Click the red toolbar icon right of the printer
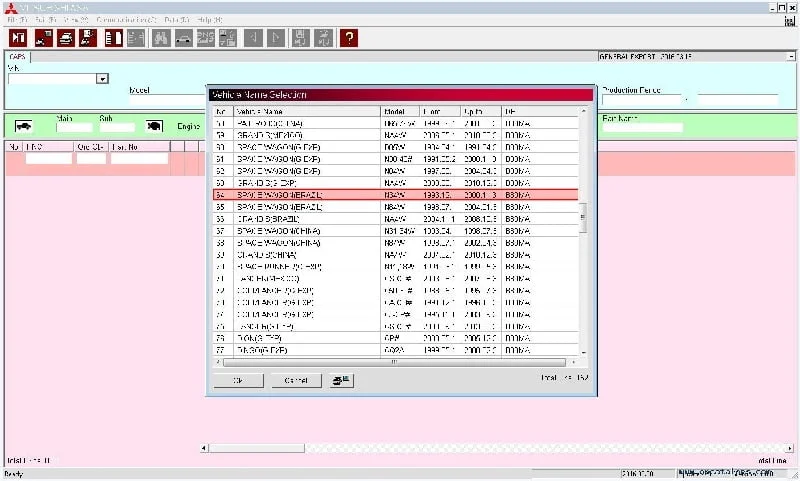 (x=88, y=38)
